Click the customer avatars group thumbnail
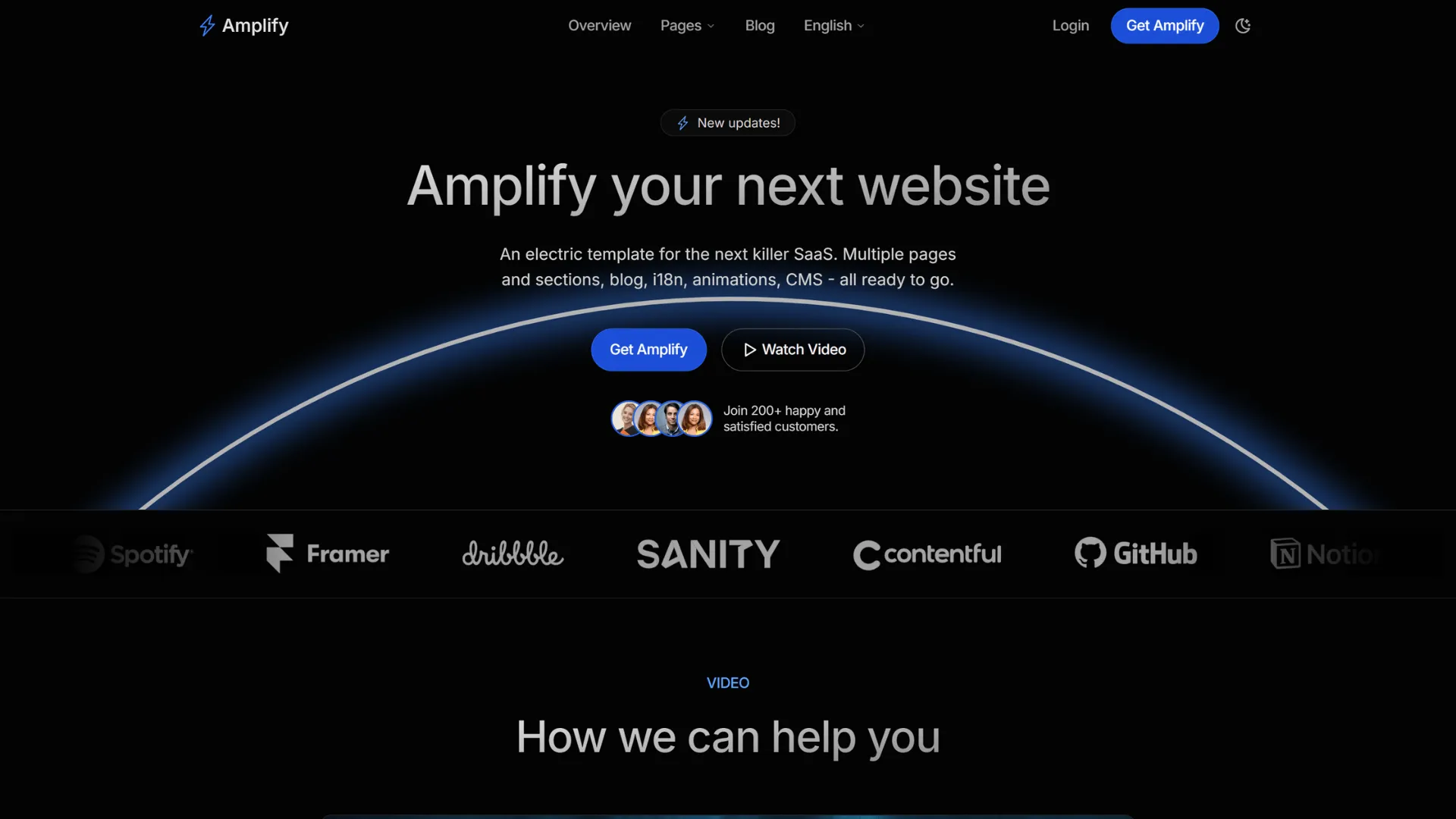 [661, 418]
